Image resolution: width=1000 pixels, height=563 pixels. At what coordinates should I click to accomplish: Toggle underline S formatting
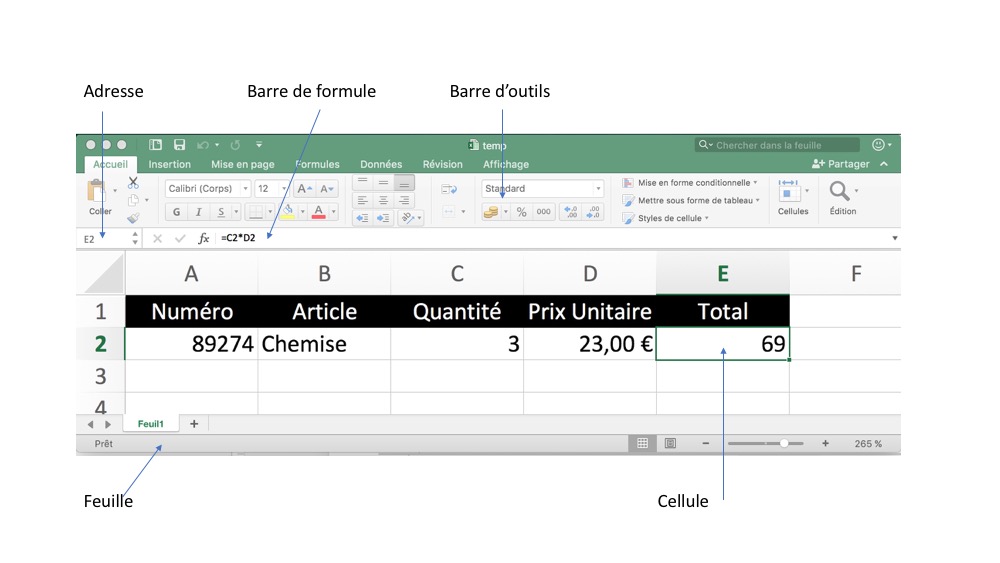pyautogui.click(x=221, y=212)
